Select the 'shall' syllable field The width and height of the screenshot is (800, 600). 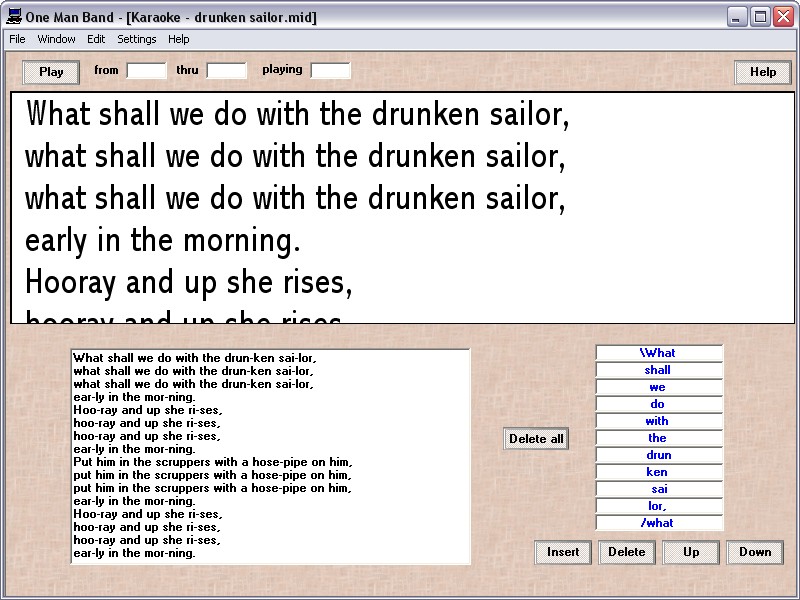[x=659, y=370]
